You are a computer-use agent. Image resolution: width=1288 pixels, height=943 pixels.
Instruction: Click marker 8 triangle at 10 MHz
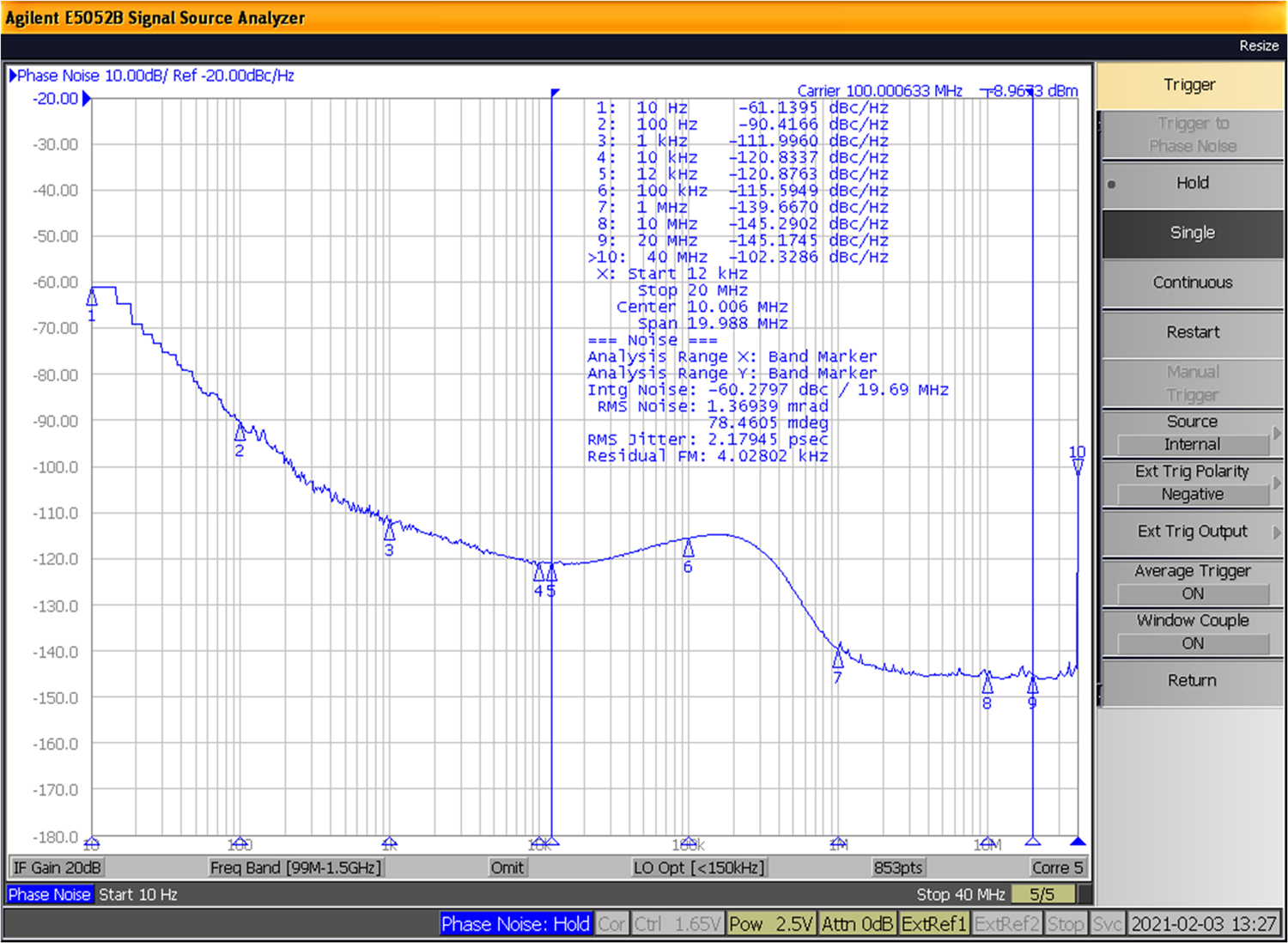click(x=987, y=684)
